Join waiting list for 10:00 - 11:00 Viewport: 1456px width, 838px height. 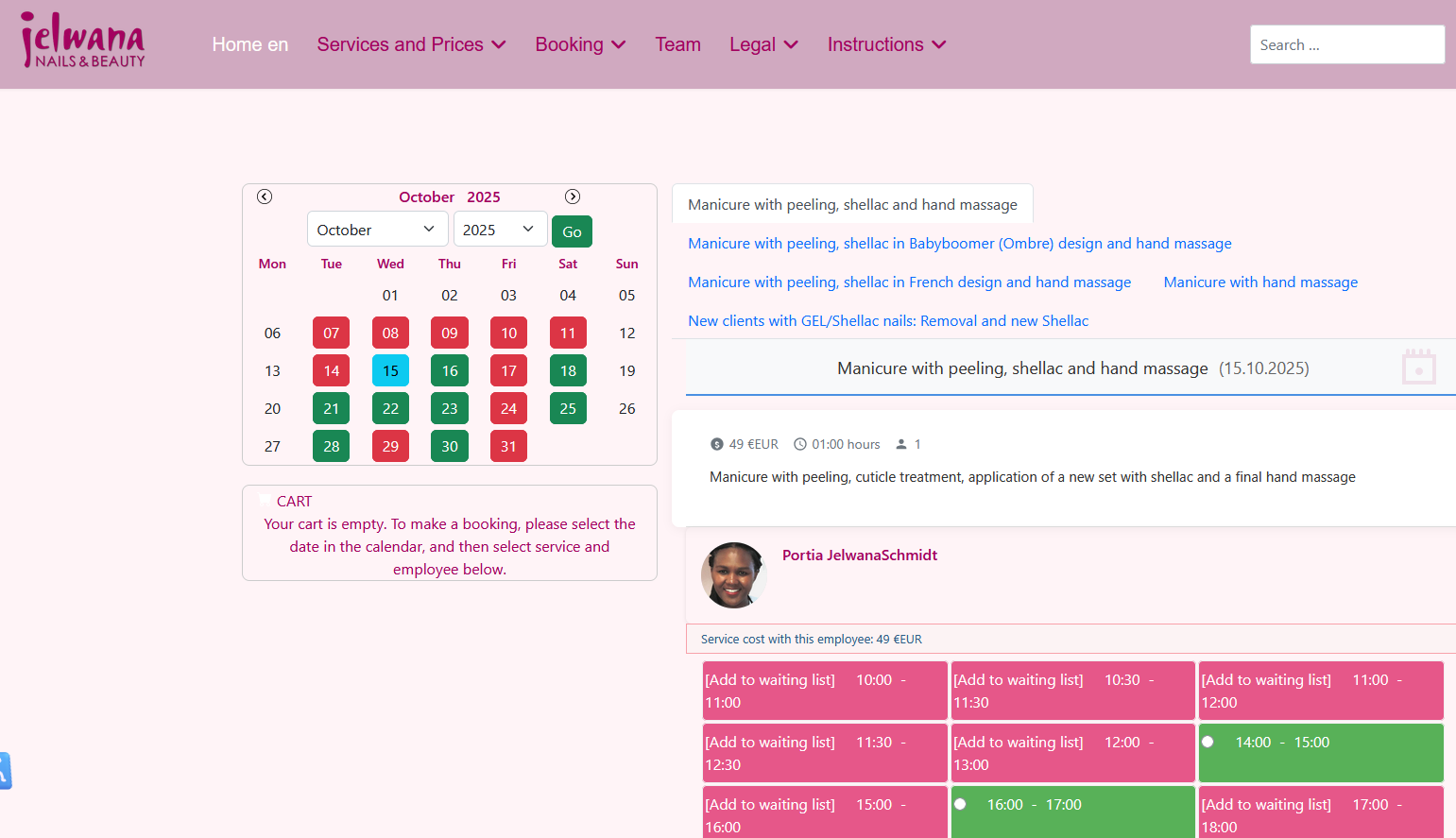(x=824, y=691)
